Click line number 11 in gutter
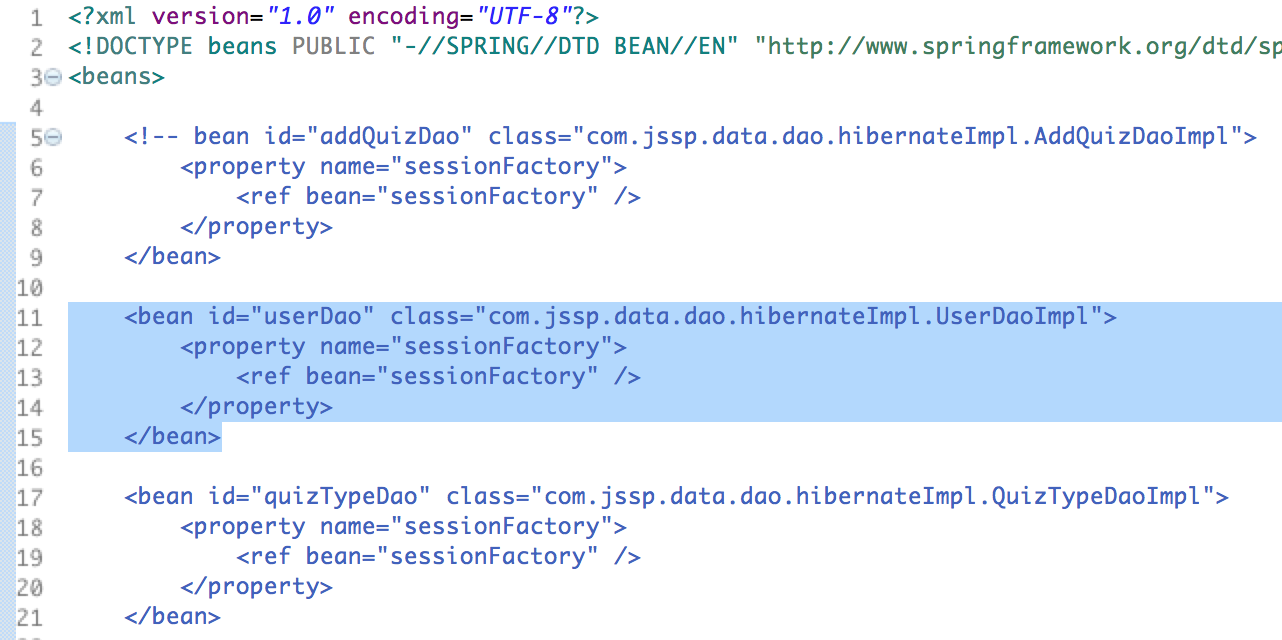 coord(30,317)
